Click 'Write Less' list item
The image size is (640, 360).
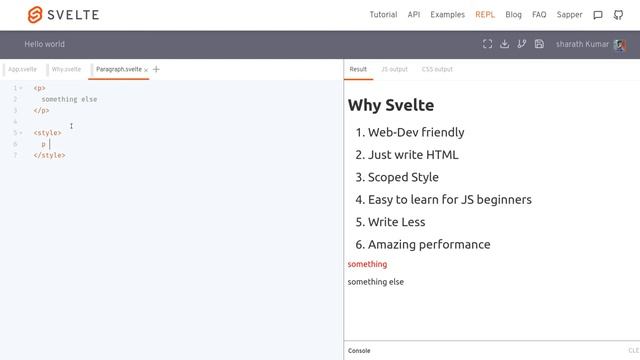coord(396,222)
